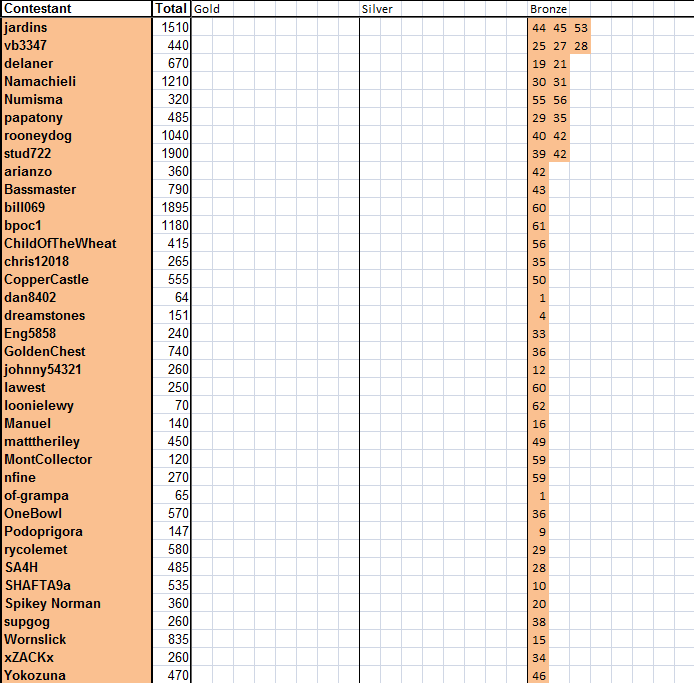The height and width of the screenshot is (683, 694).
Task: Click bronze value 50 in CopperCastle row
Action: tap(539, 280)
